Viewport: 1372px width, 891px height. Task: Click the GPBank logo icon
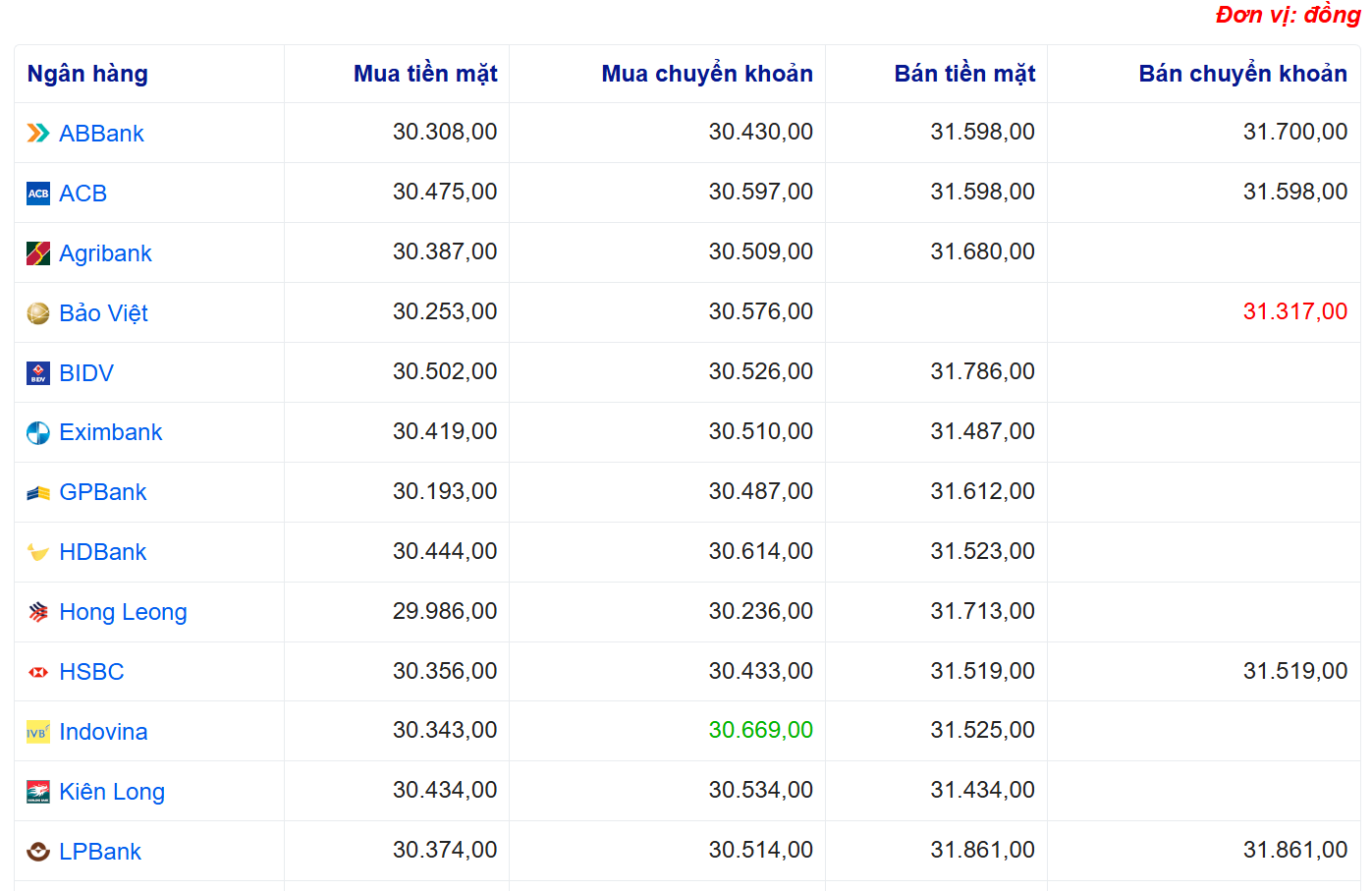pyautogui.click(x=38, y=493)
